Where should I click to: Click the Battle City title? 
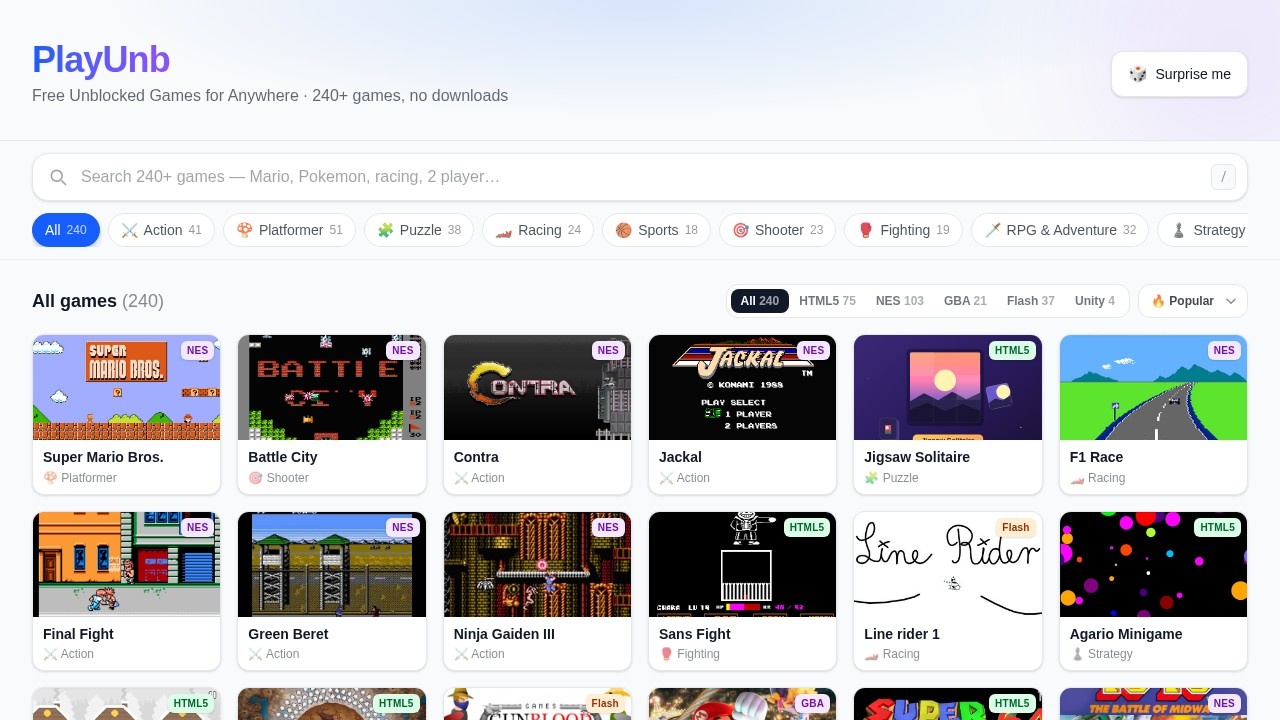click(x=283, y=457)
